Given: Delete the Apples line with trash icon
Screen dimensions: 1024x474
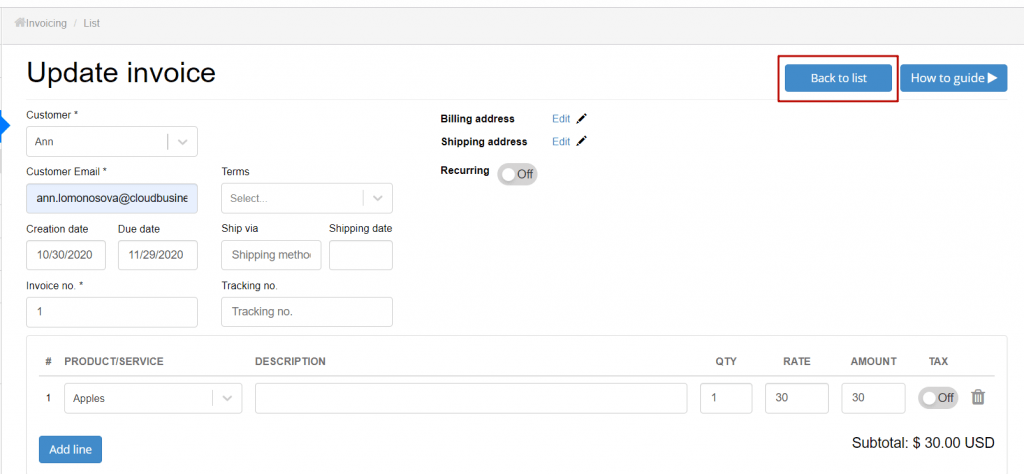Looking at the screenshot, I should click(x=978, y=397).
